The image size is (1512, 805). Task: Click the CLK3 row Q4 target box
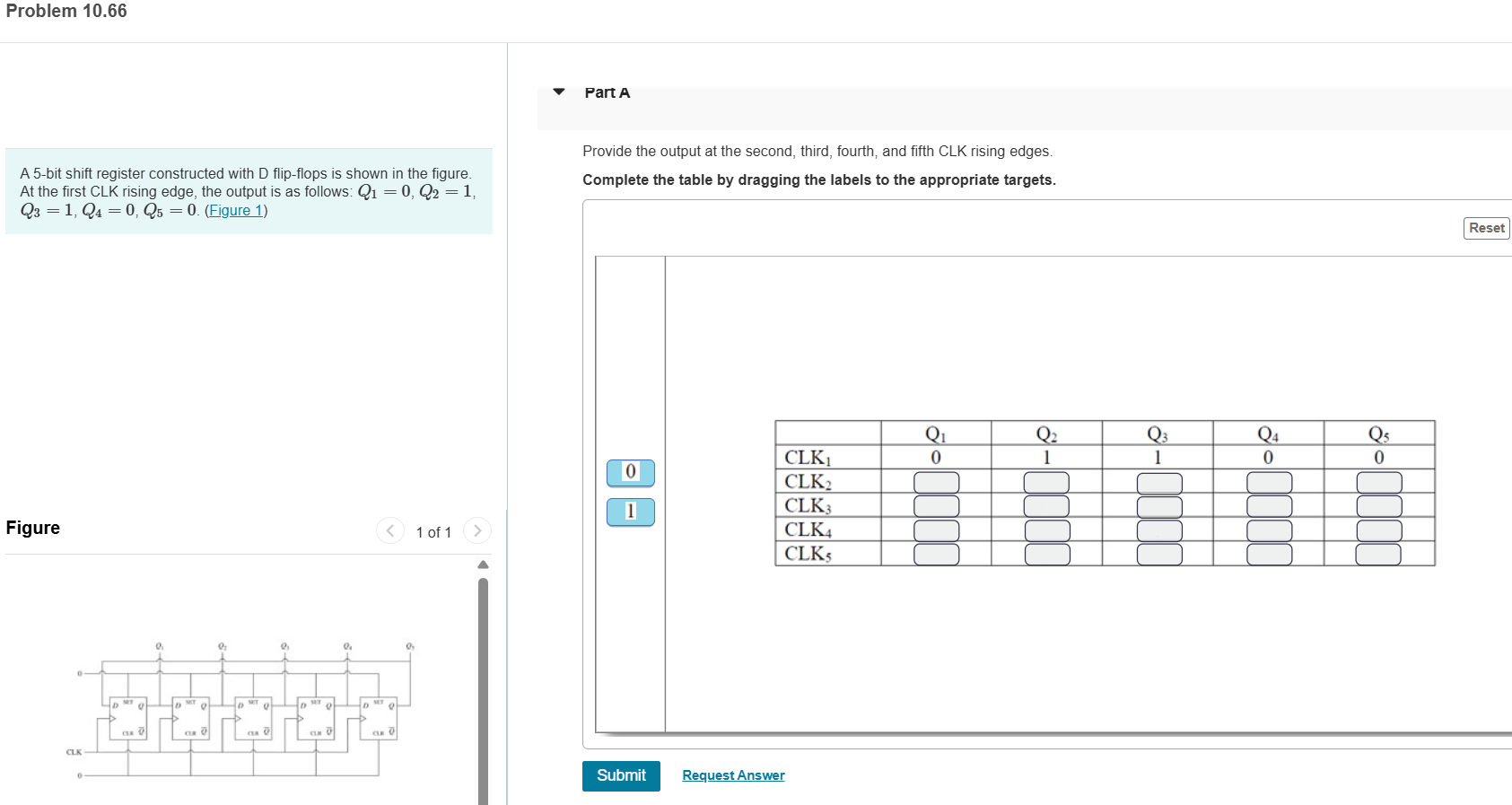point(1269,506)
